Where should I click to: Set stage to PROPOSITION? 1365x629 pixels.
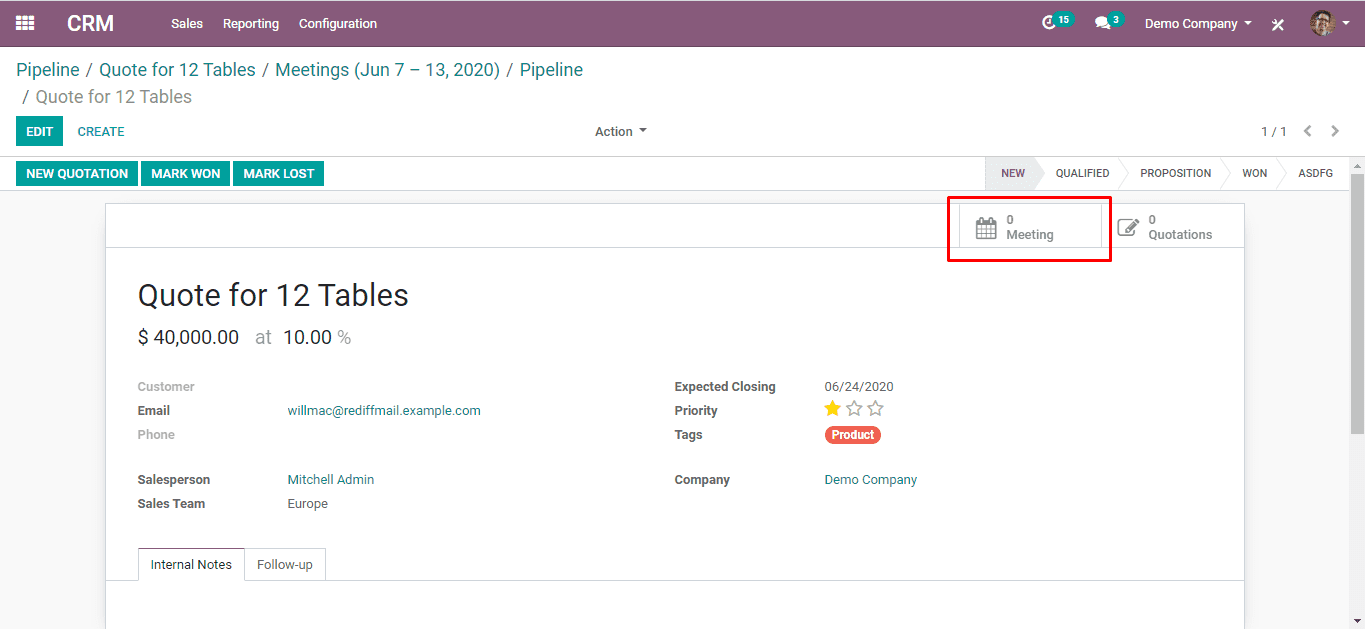(1175, 173)
